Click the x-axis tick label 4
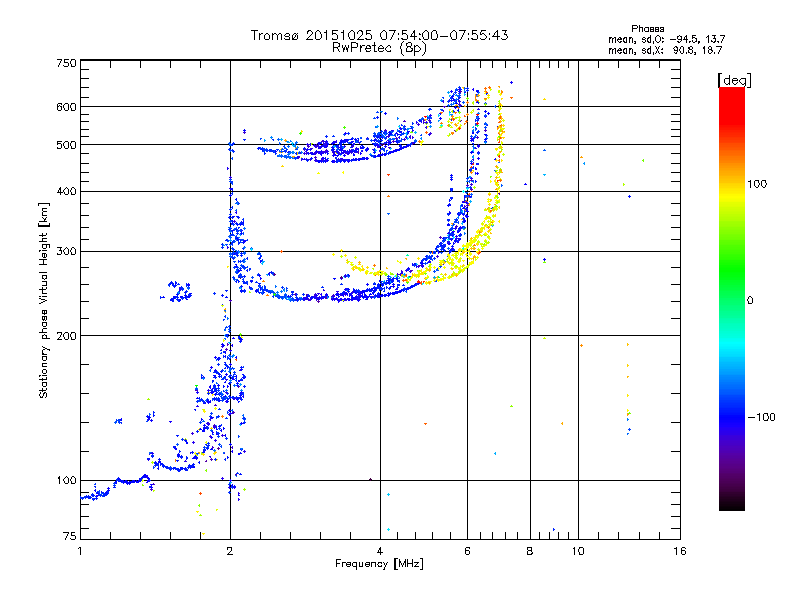 pyautogui.click(x=380, y=550)
